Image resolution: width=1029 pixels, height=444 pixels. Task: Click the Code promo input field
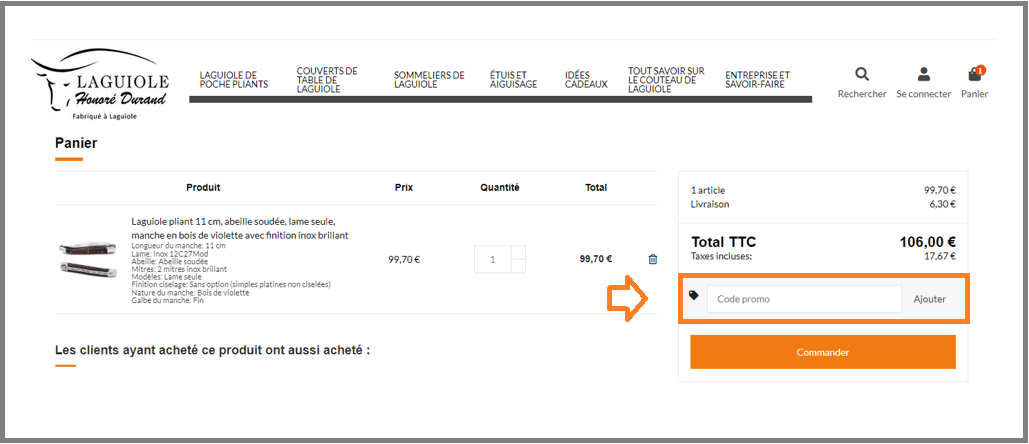tap(804, 299)
